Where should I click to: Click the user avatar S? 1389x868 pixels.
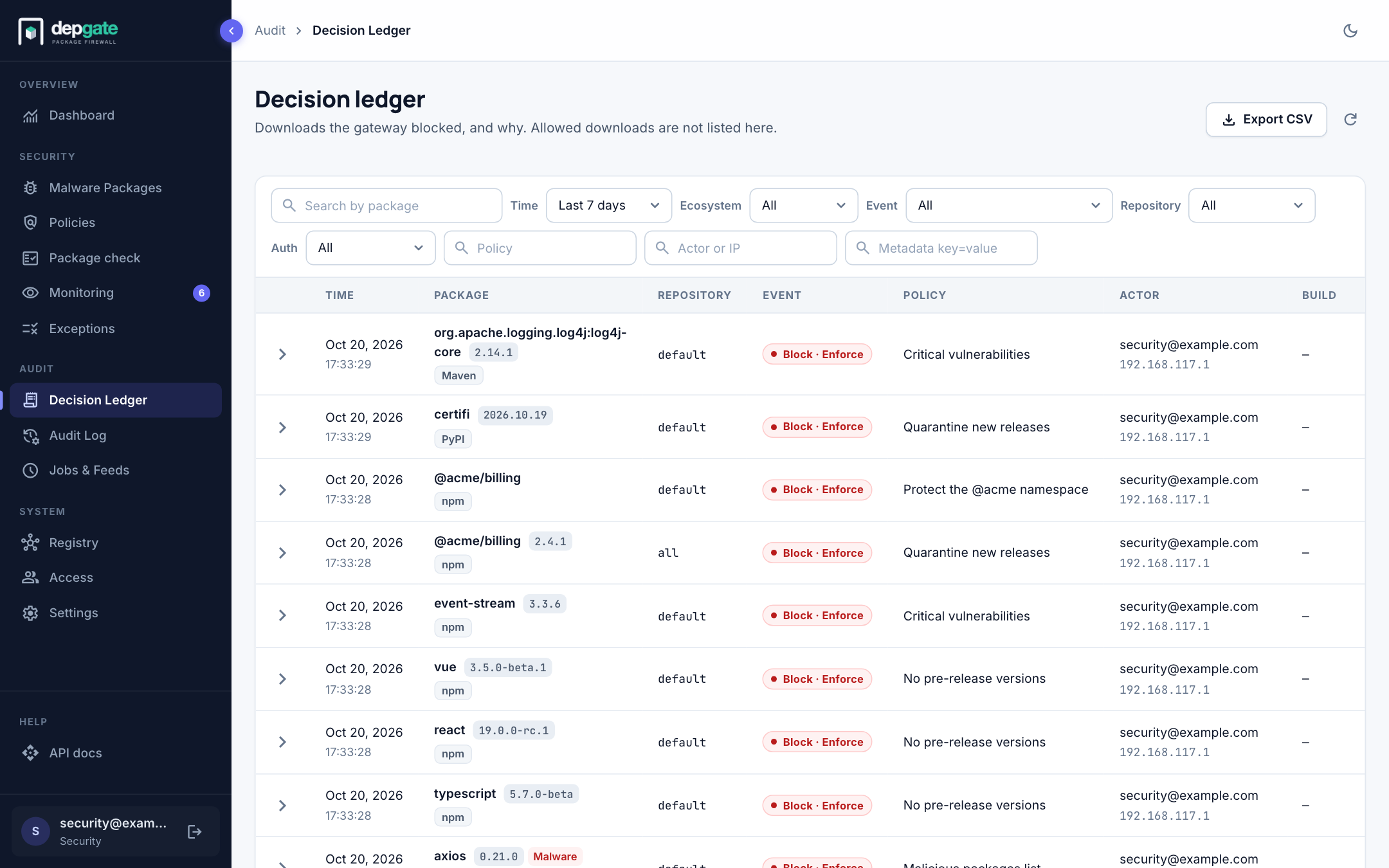[35, 831]
